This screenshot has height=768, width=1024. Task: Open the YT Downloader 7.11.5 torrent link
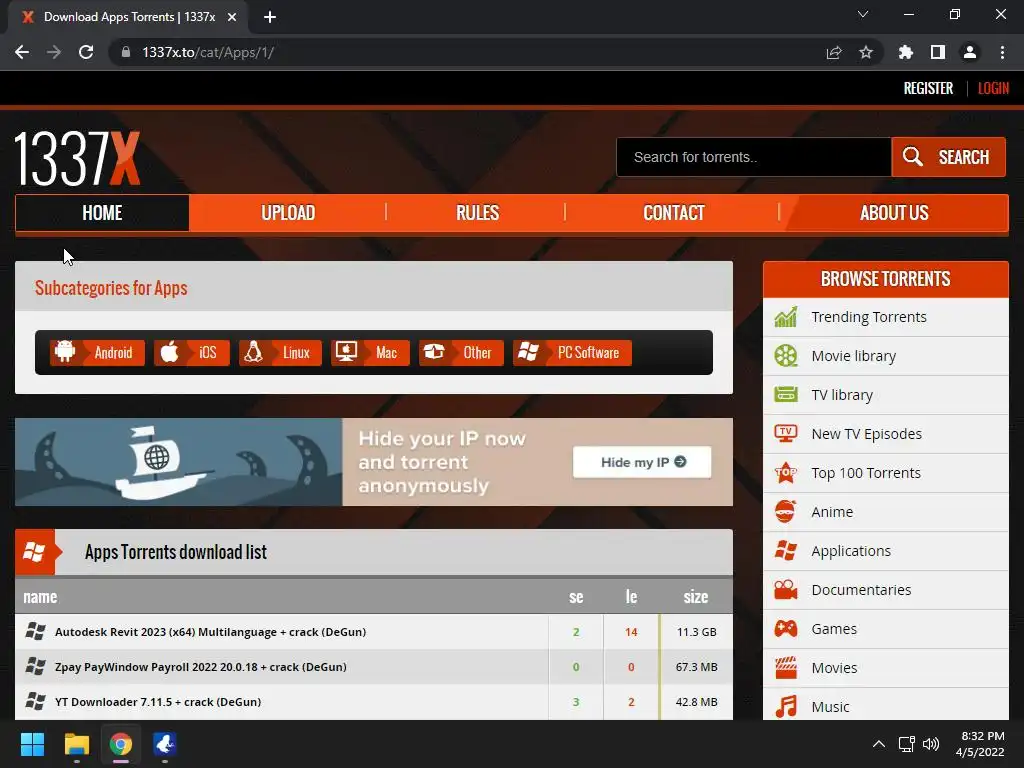point(158,702)
